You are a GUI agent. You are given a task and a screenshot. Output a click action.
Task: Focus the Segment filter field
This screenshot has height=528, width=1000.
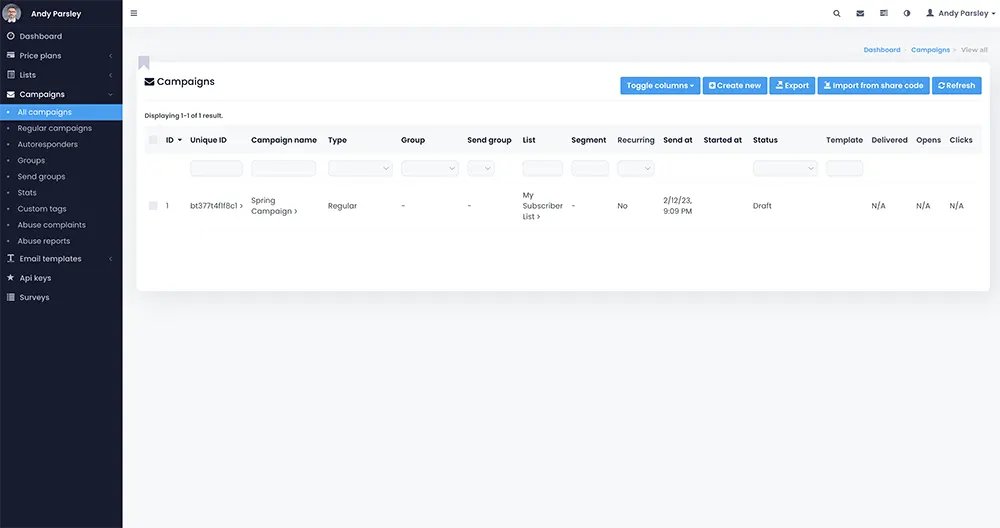tap(590, 168)
